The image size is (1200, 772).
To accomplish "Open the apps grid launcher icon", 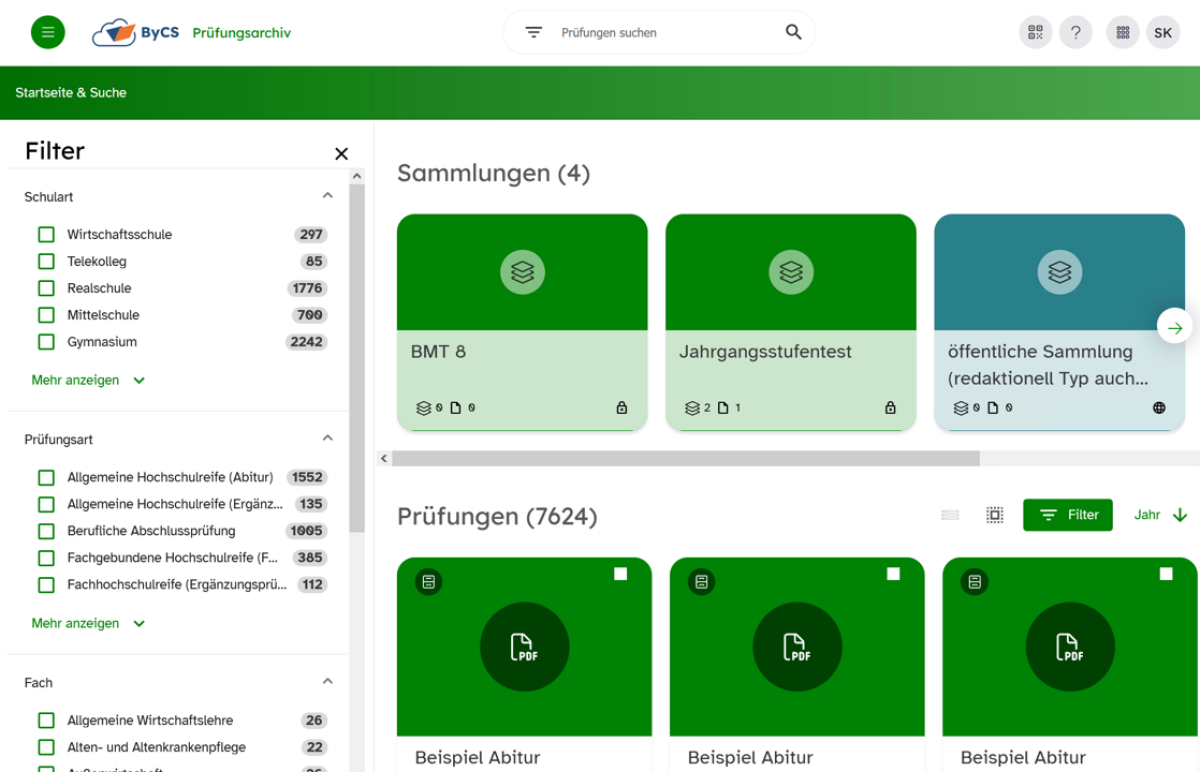I will click(1122, 33).
